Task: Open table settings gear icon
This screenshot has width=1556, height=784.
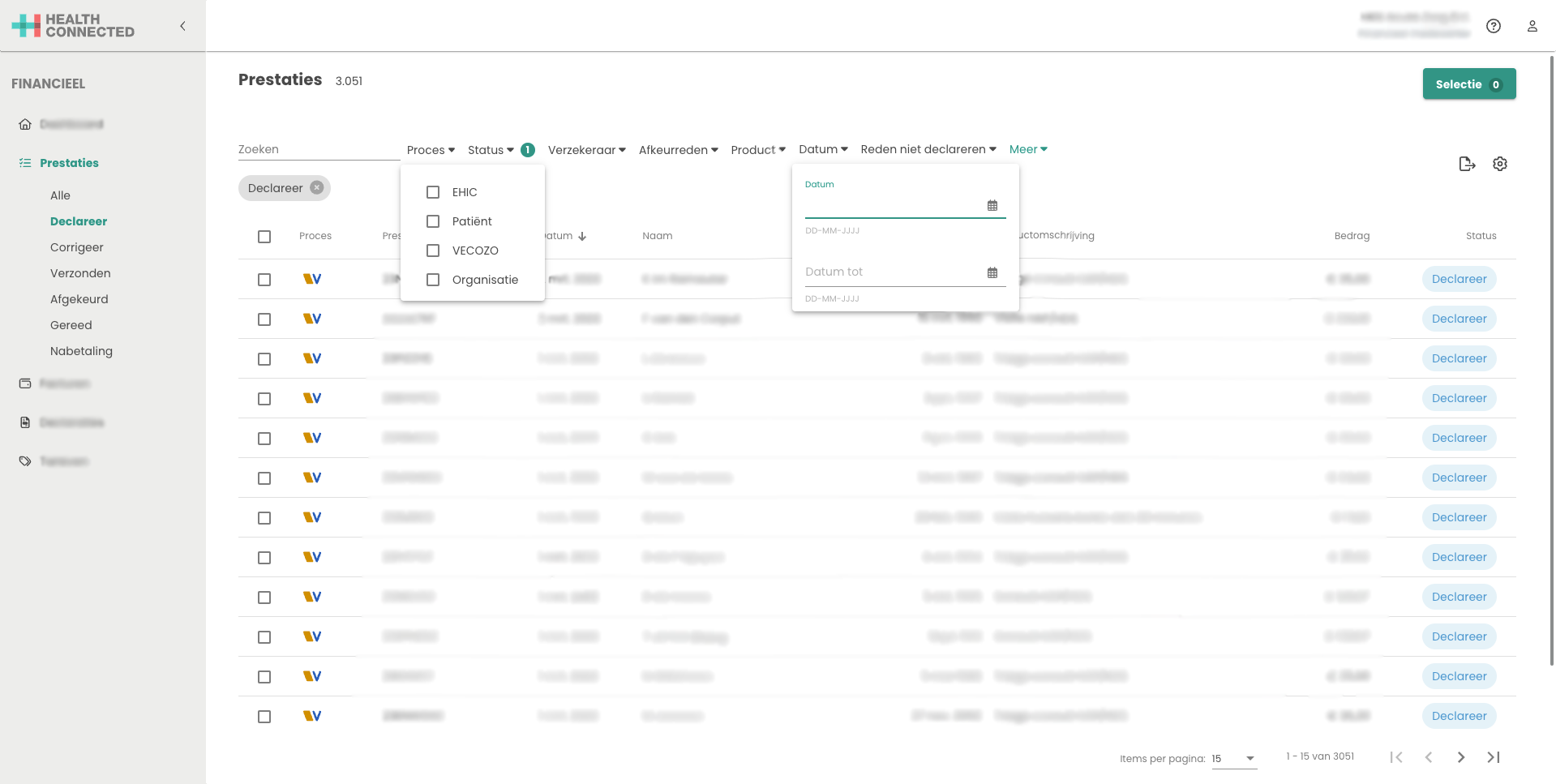Action: (x=1499, y=164)
